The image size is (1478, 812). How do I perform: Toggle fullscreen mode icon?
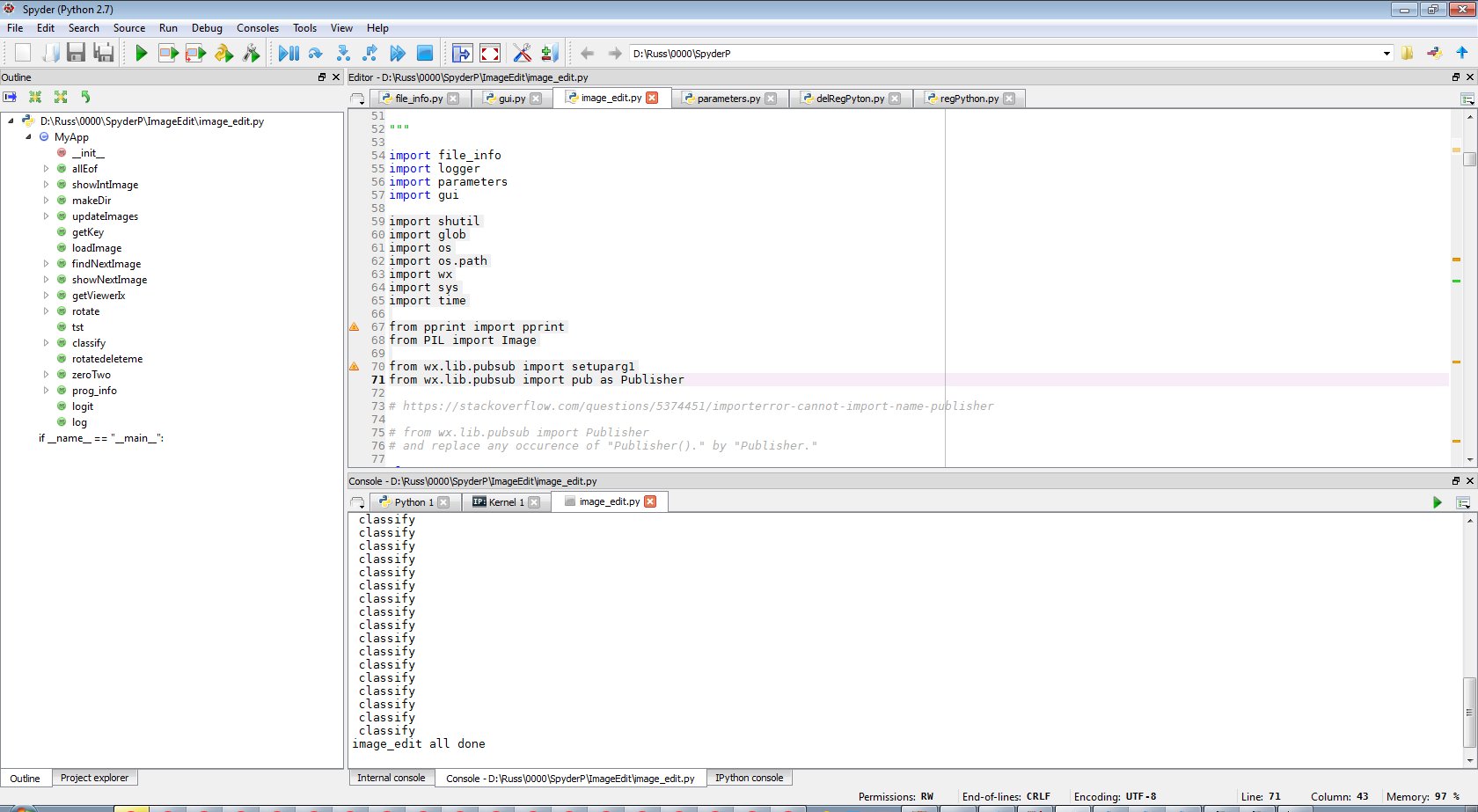point(490,53)
